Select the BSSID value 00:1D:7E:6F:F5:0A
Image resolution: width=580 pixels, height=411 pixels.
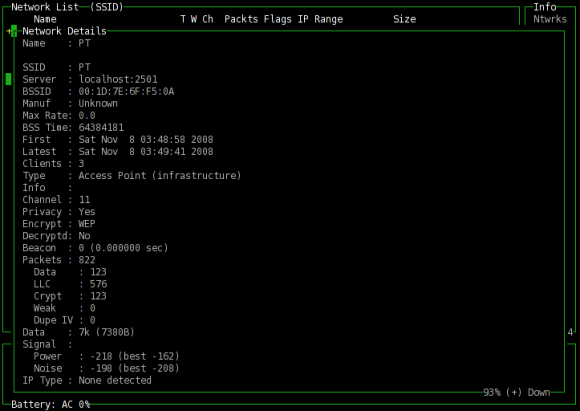pos(126,91)
